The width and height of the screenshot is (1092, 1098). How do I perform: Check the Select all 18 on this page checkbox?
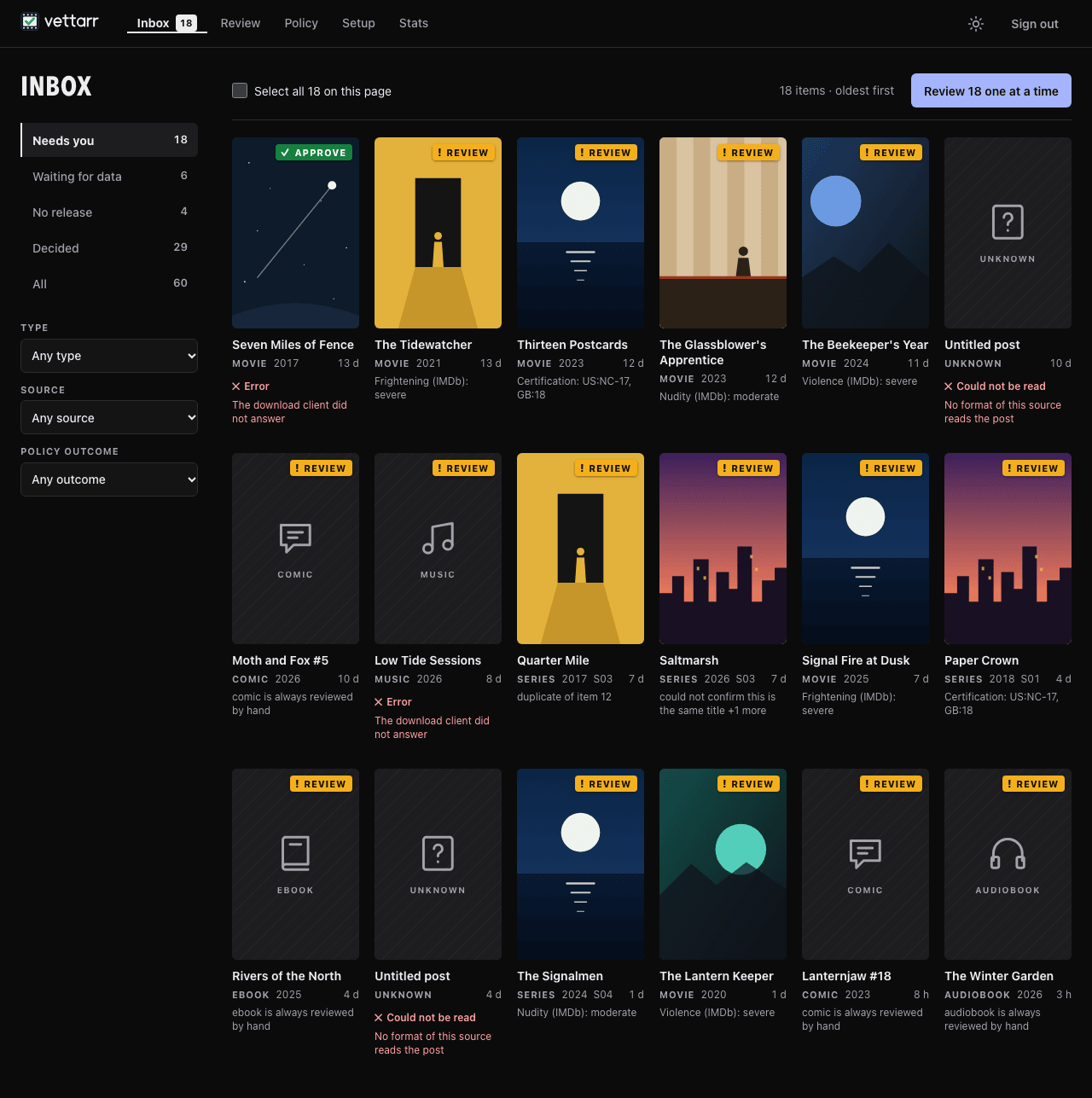coord(240,90)
